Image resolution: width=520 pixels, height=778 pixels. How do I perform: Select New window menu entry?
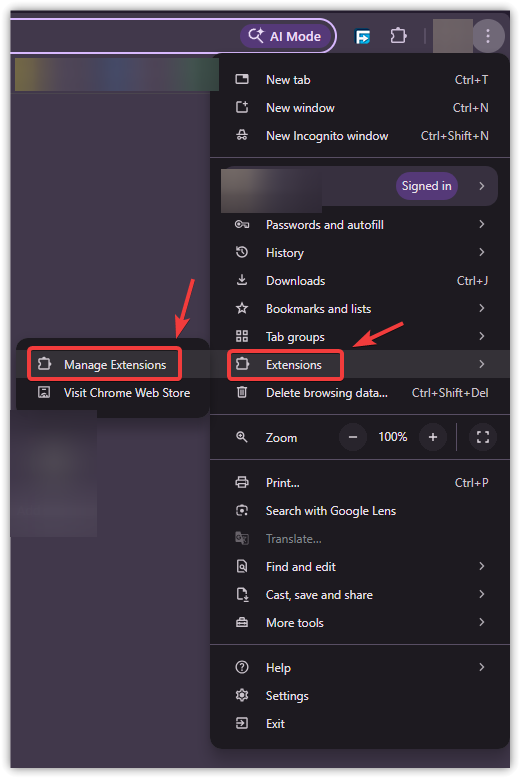360,108
